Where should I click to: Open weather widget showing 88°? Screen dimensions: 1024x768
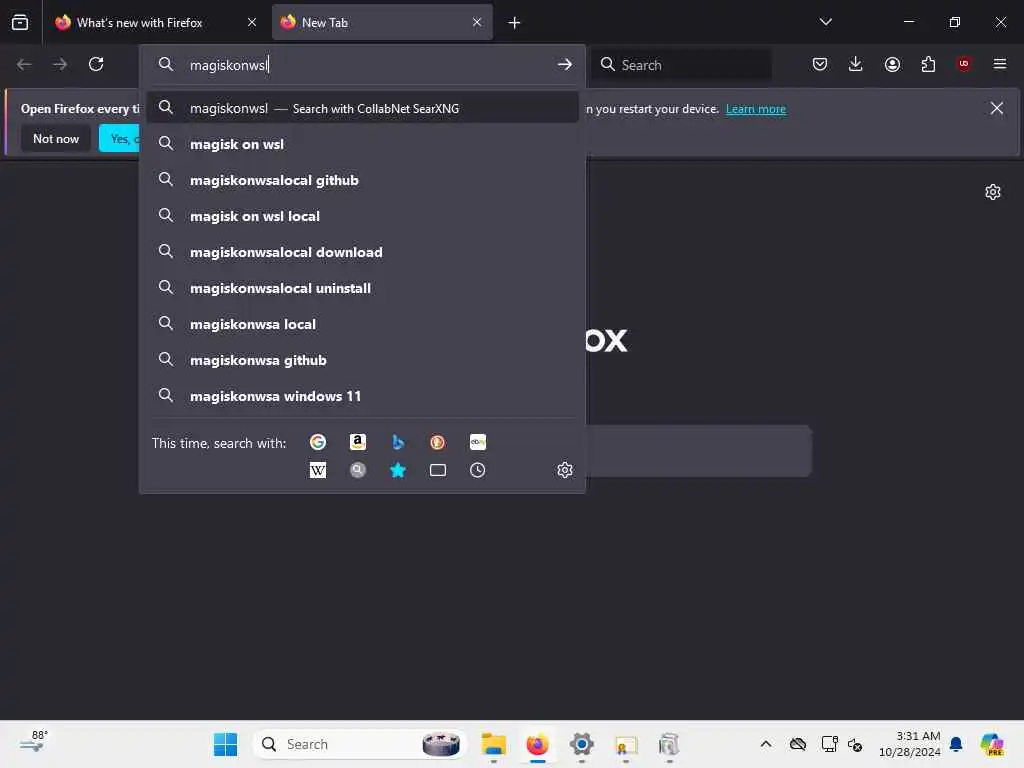(x=33, y=743)
